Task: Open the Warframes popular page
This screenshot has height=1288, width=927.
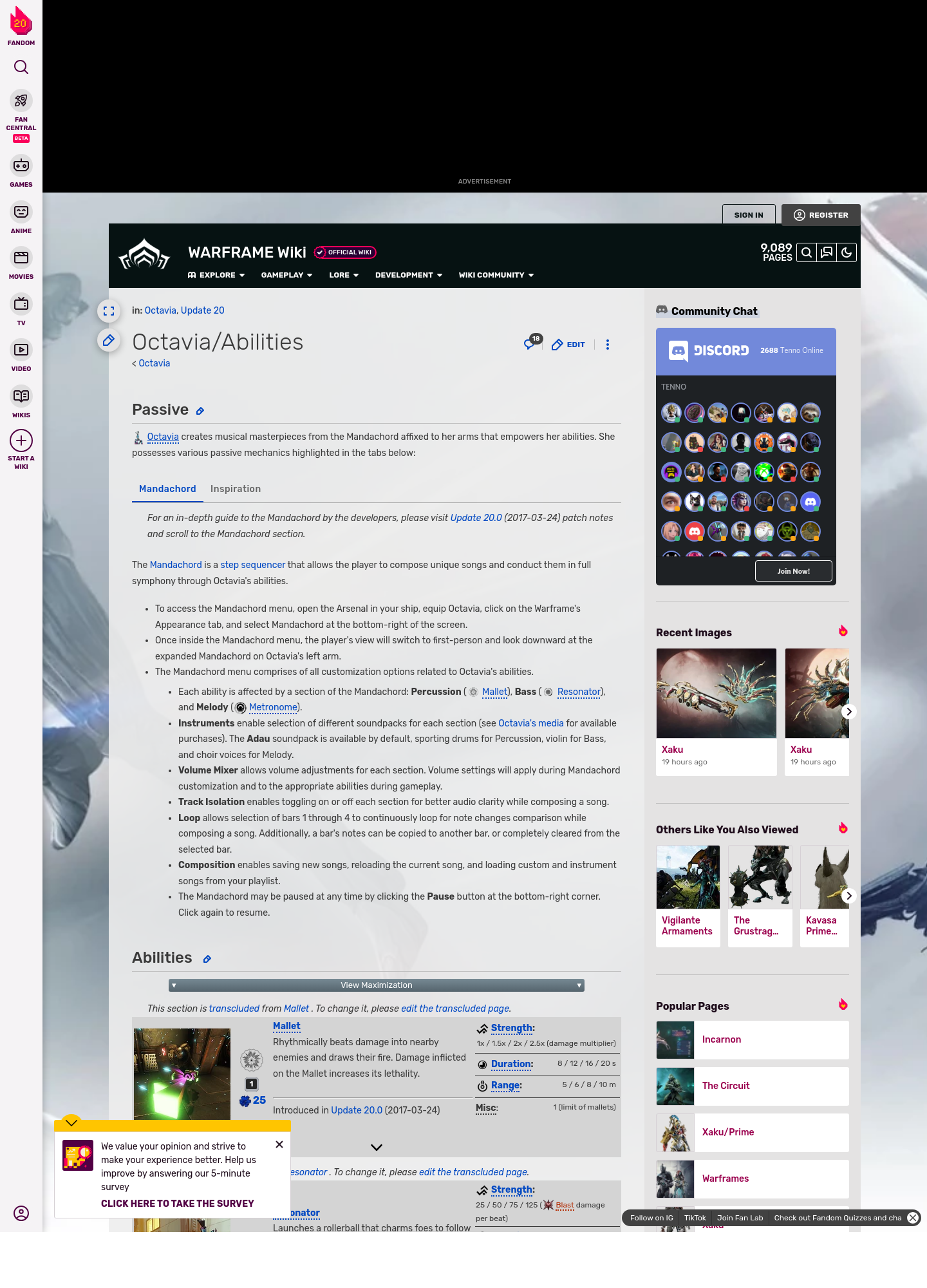Action: point(753,1179)
